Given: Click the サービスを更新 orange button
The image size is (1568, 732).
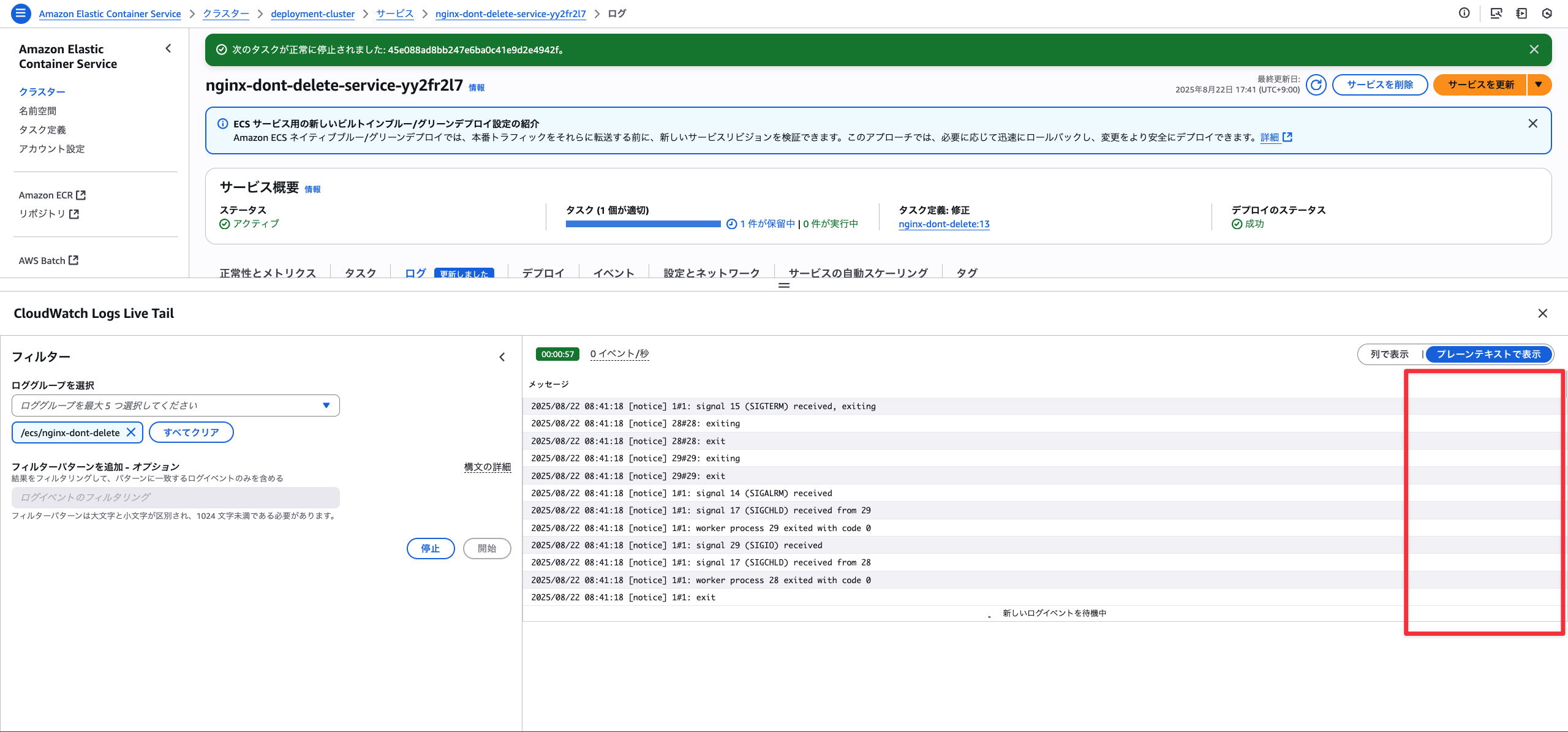Looking at the screenshot, I should click(1480, 85).
